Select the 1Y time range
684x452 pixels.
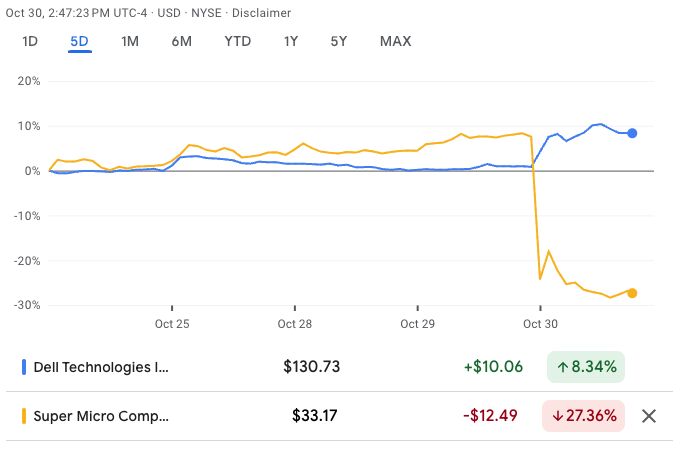(x=291, y=41)
